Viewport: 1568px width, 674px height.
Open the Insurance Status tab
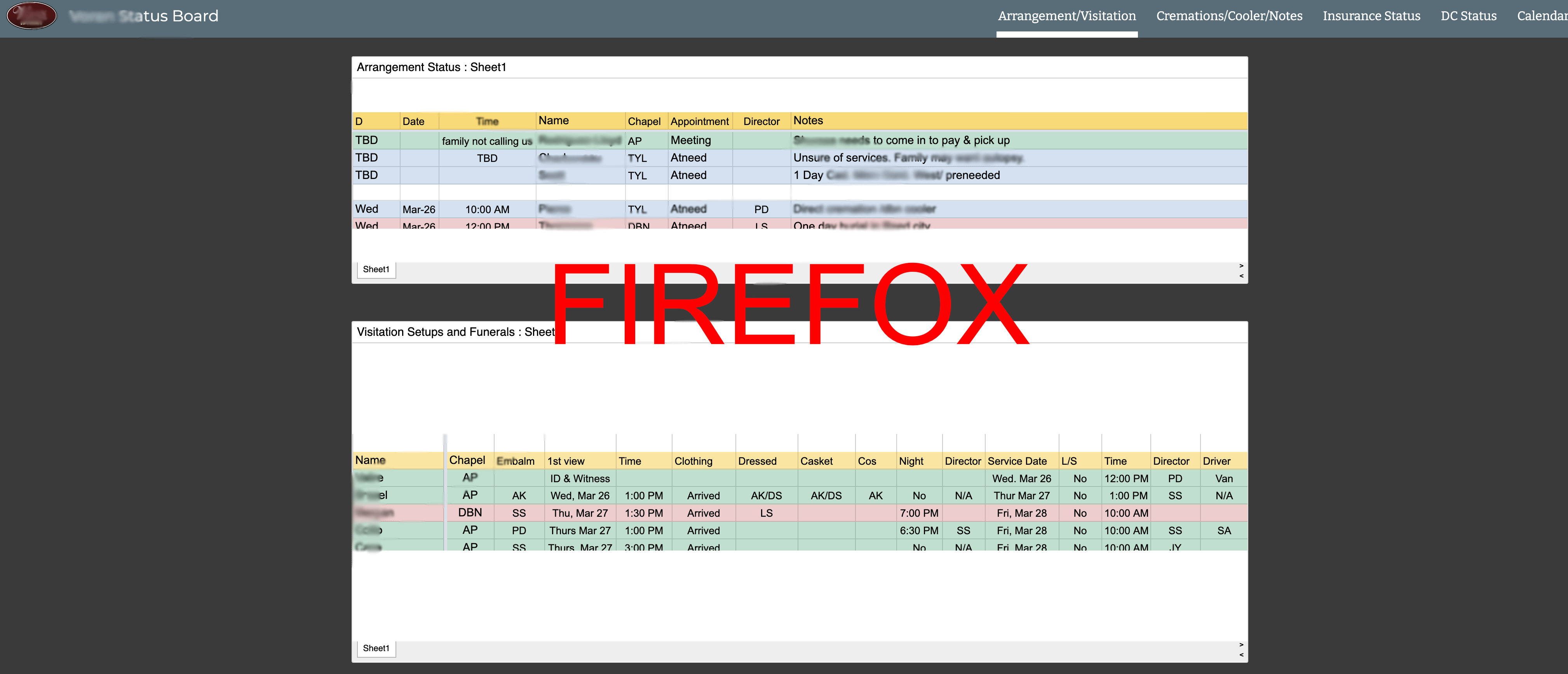coord(1371,16)
